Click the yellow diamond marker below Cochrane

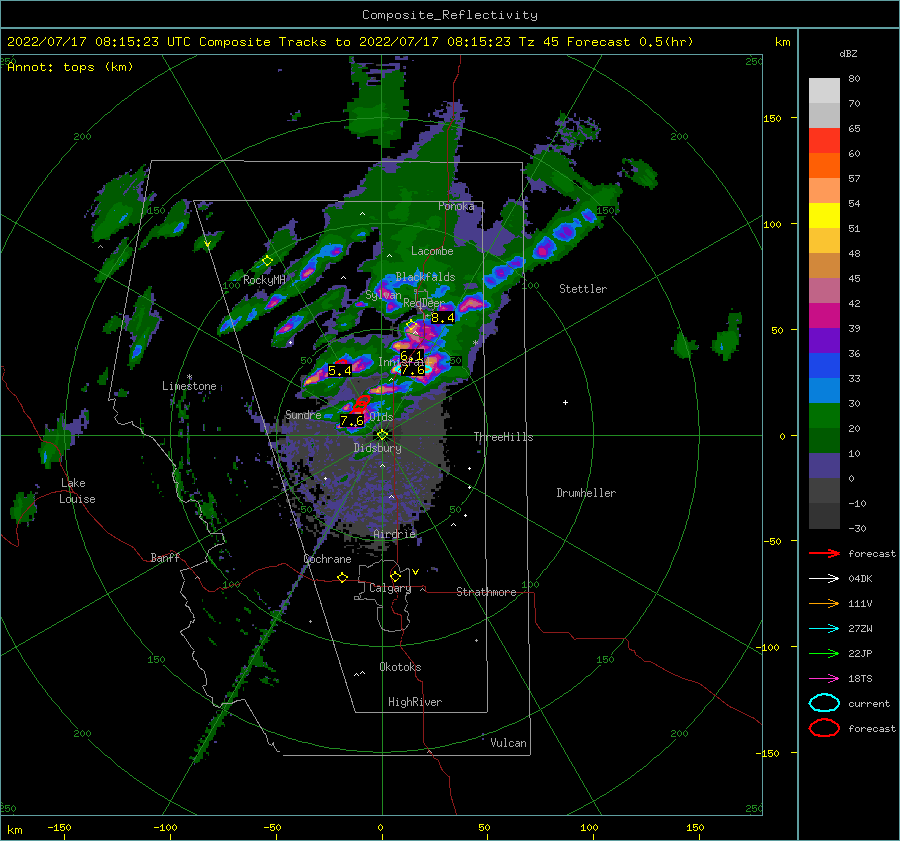[342, 577]
